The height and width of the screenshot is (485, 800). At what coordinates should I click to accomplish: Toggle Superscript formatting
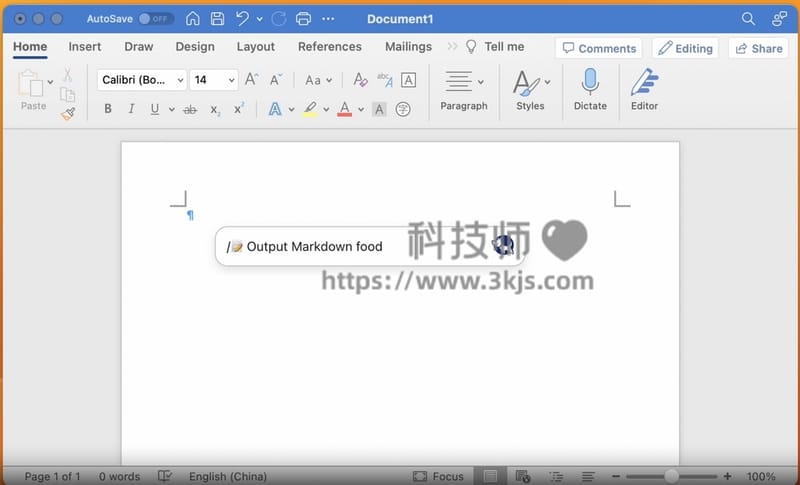[x=239, y=108]
